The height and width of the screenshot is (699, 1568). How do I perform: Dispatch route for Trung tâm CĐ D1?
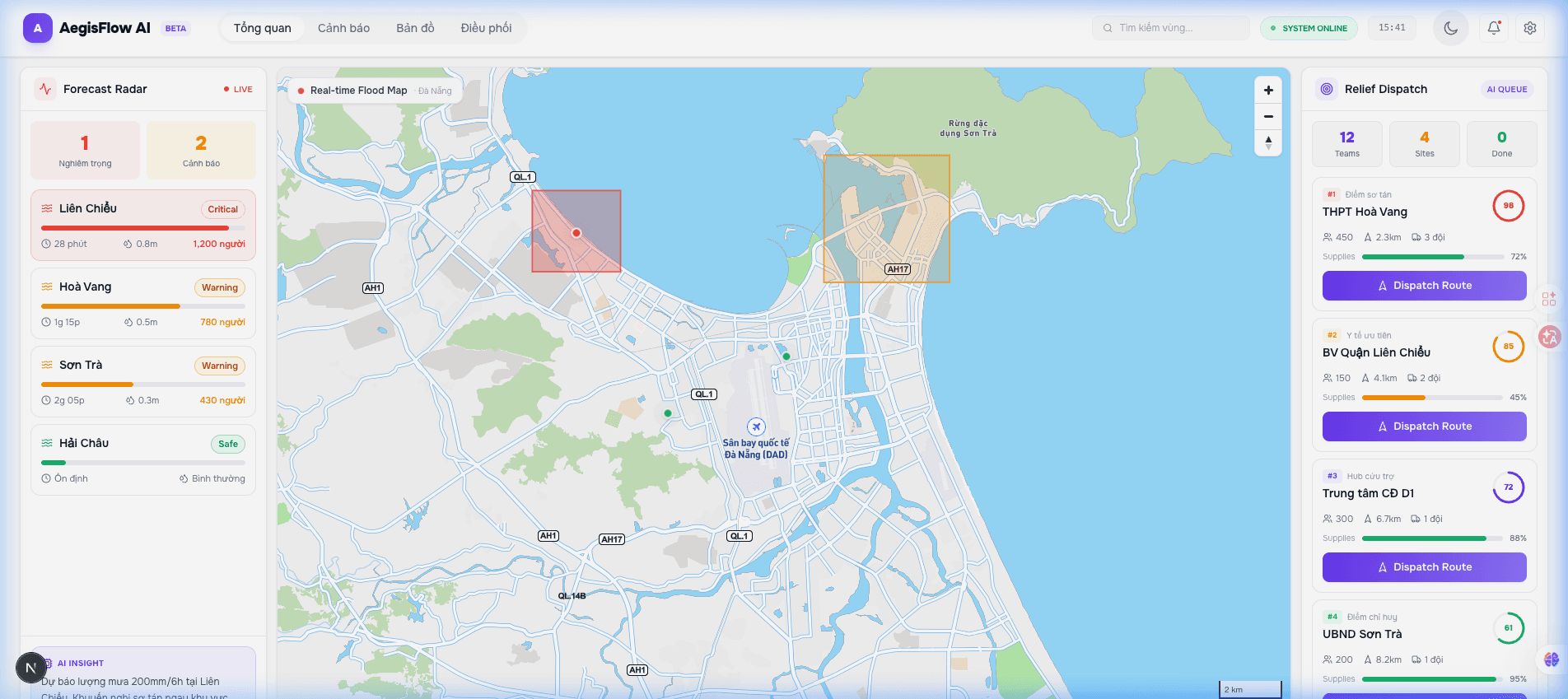1424,567
